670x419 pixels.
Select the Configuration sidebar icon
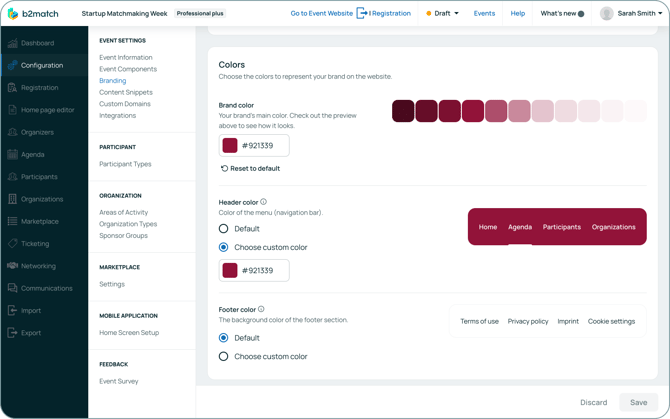[x=12, y=65]
